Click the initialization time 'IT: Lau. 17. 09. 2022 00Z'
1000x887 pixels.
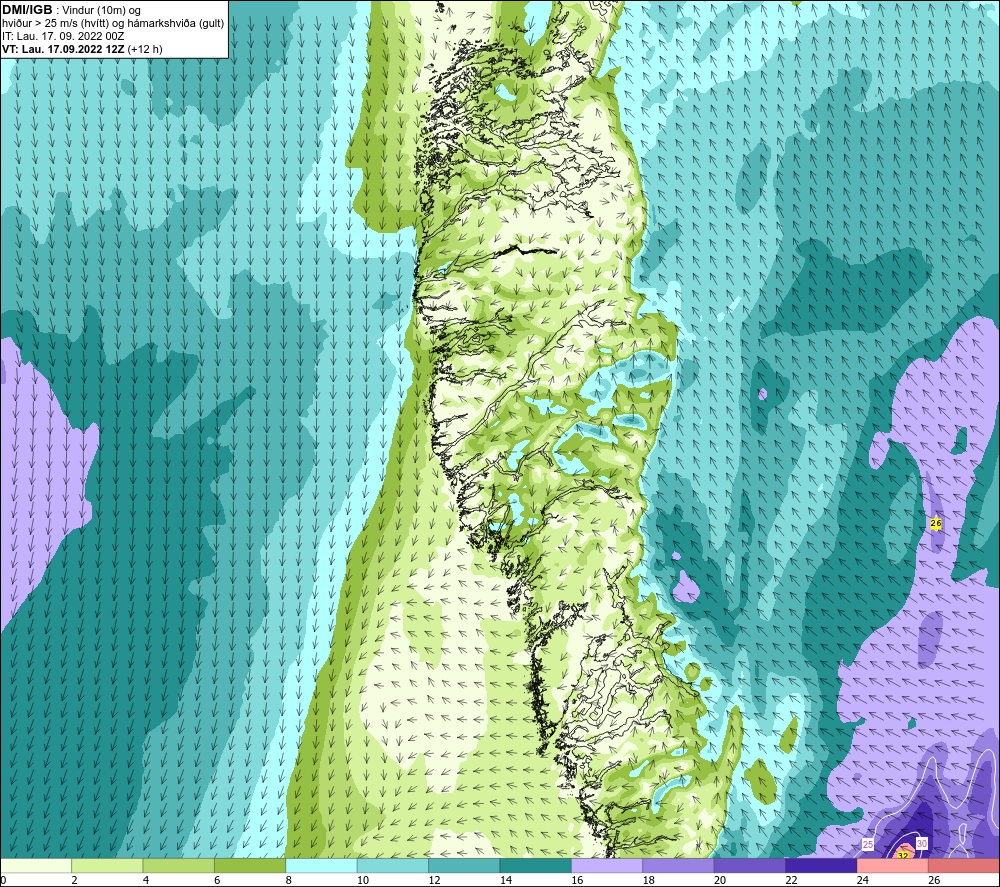(63, 36)
